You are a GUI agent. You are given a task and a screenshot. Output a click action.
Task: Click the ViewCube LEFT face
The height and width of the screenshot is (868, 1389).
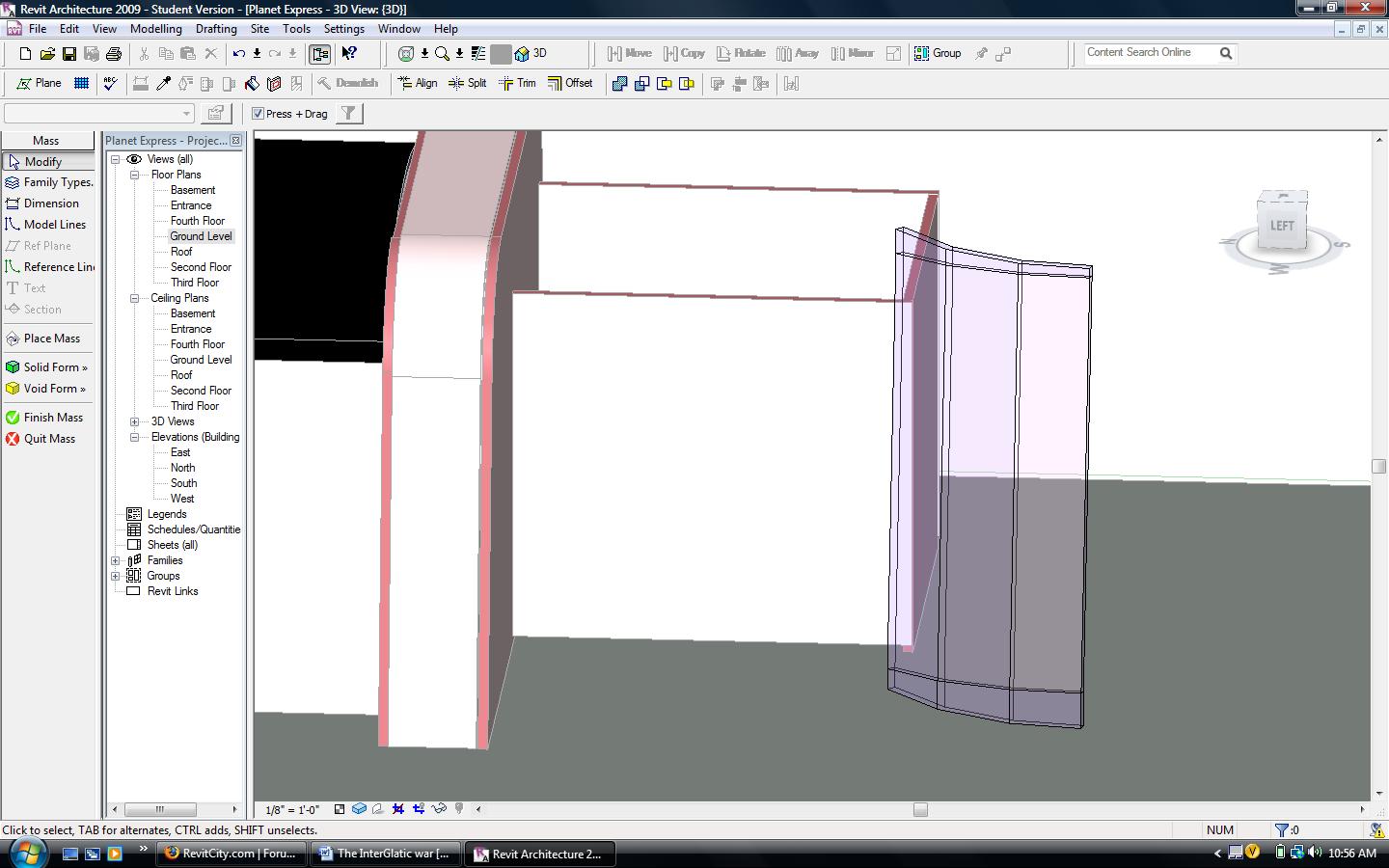click(x=1282, y=226)
